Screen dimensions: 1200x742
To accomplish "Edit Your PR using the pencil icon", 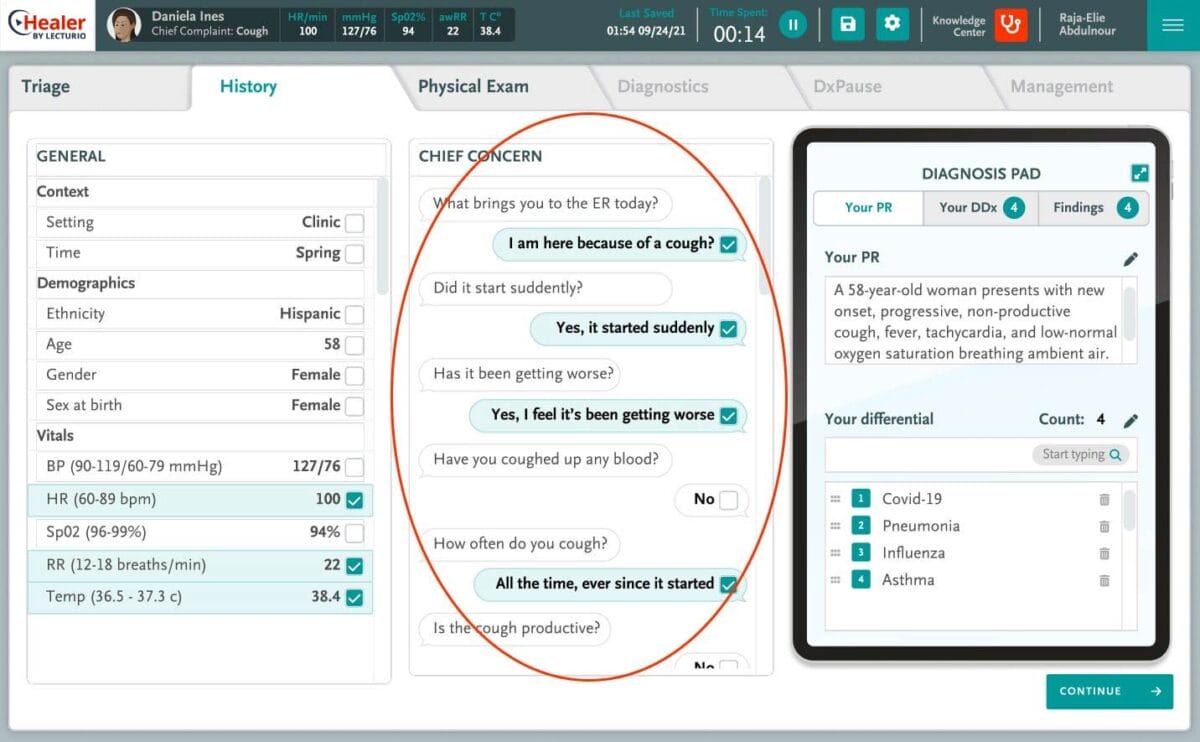I will (1131, 258).
